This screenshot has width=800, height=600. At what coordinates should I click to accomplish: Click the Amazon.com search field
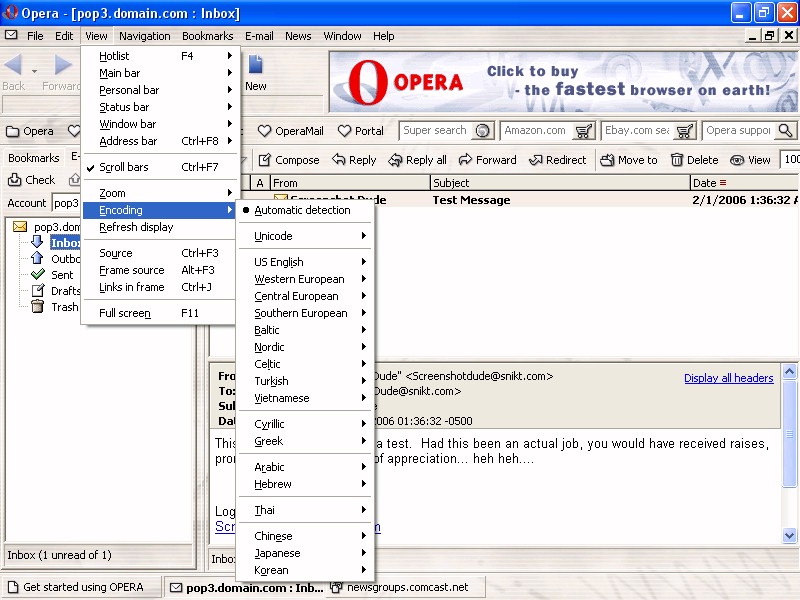point(536,131)
